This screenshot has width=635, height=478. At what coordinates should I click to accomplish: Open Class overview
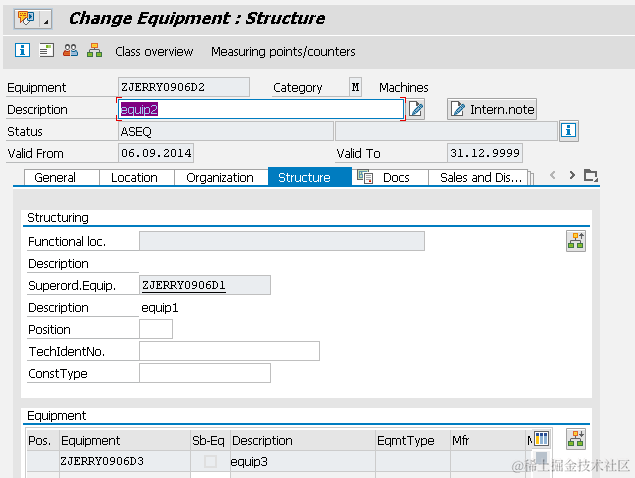click(x=154, y=52)
